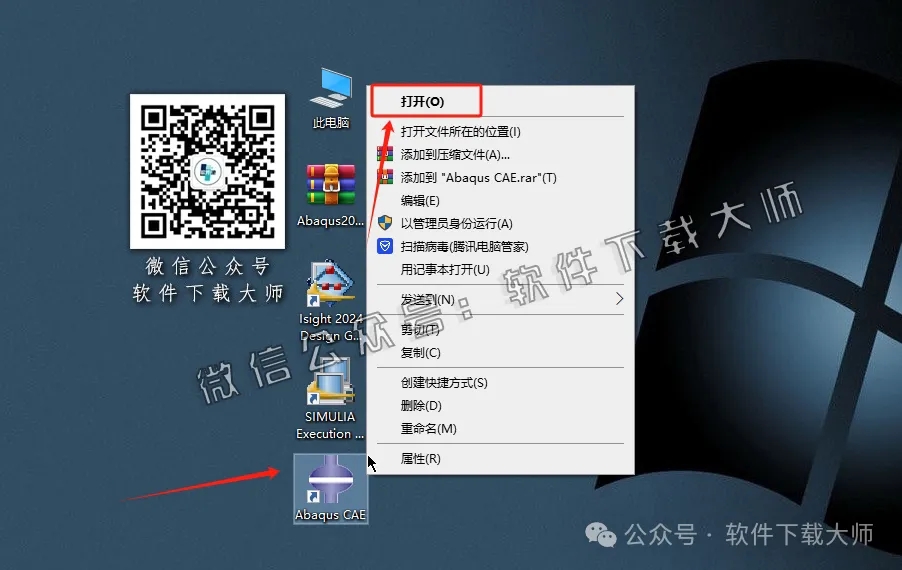Choose 复制(C) in the context menu
902x570 pixels.
500,352
